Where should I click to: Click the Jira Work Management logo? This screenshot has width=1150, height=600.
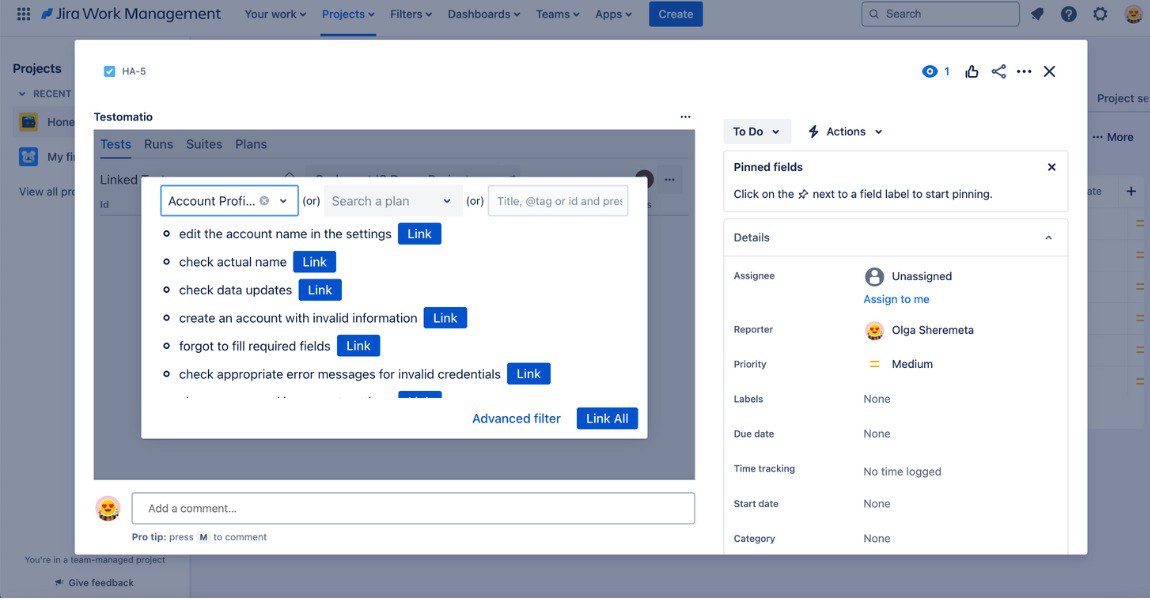click(x=131, y=14)
